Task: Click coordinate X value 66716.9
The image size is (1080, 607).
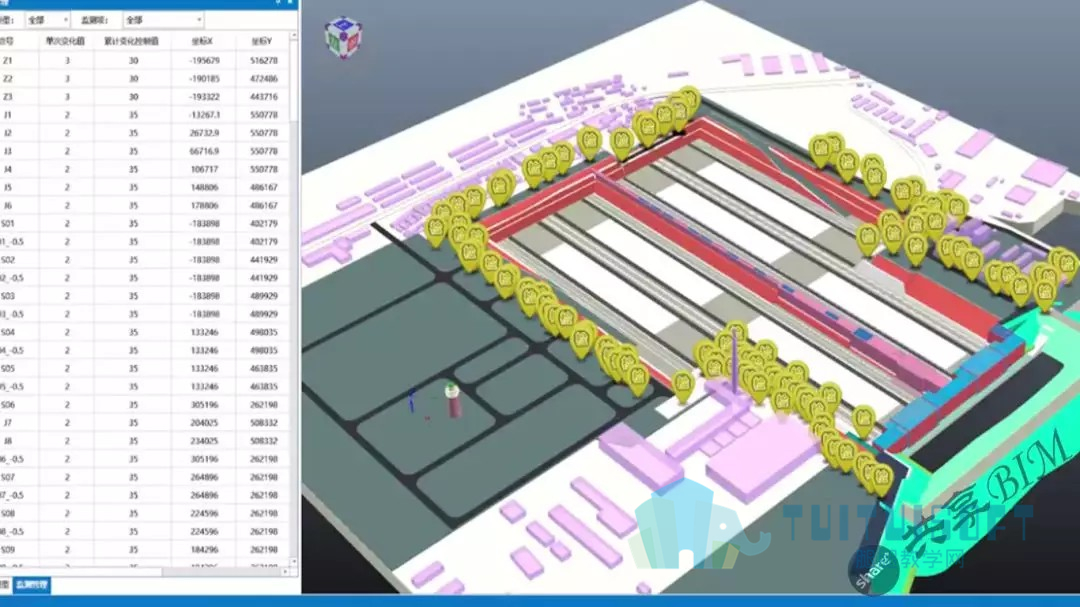Action: tap(204, 151)
